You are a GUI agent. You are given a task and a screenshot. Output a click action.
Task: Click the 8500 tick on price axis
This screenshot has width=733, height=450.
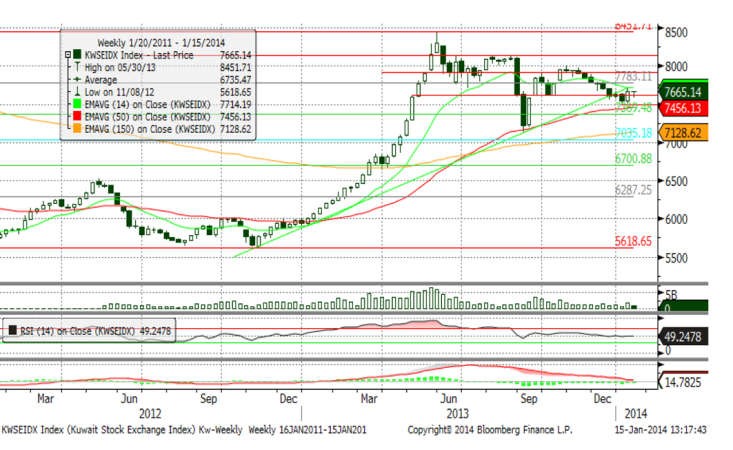tap(676, 32)
